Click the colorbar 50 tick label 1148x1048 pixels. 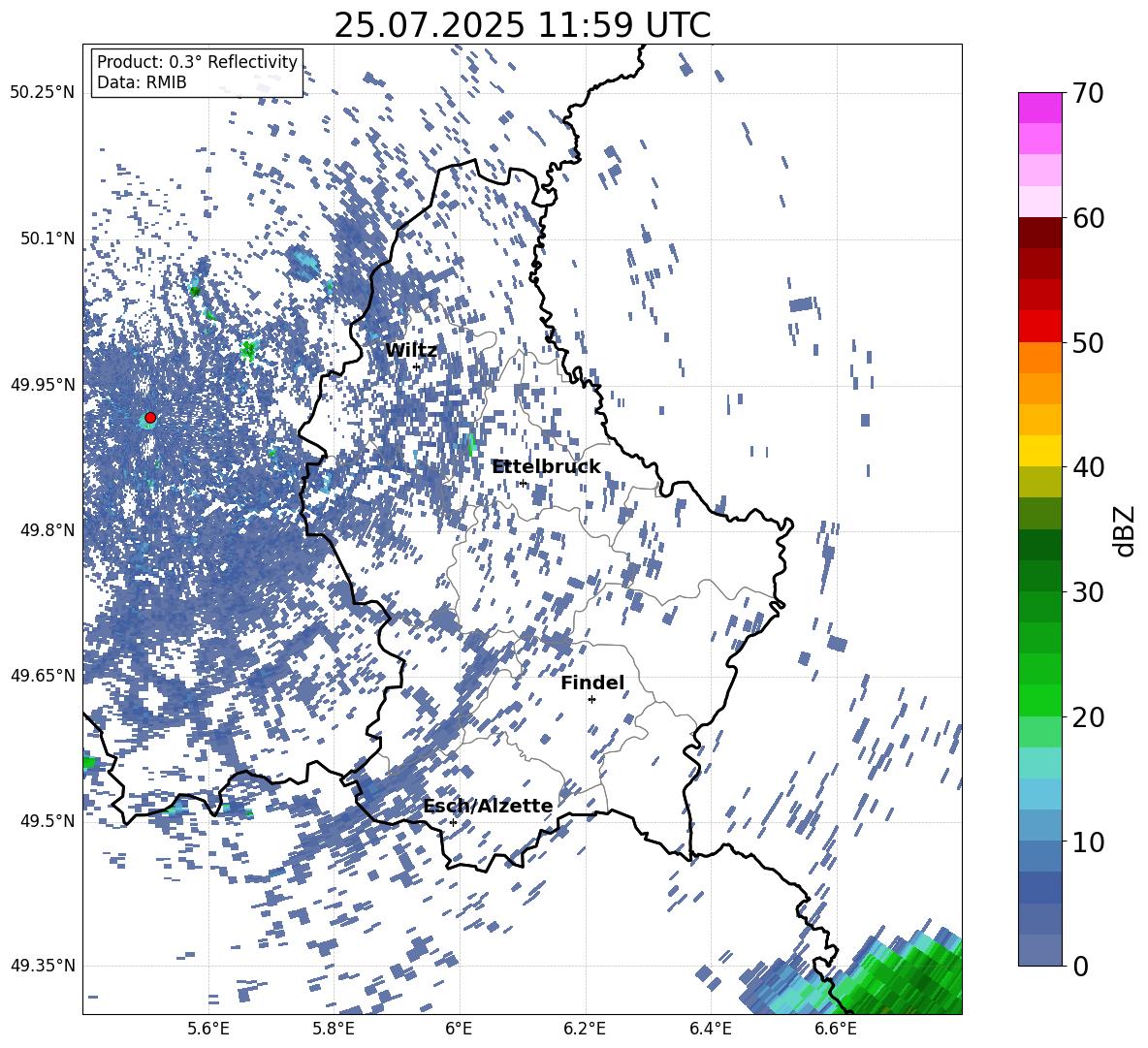tap(1087, 342)
